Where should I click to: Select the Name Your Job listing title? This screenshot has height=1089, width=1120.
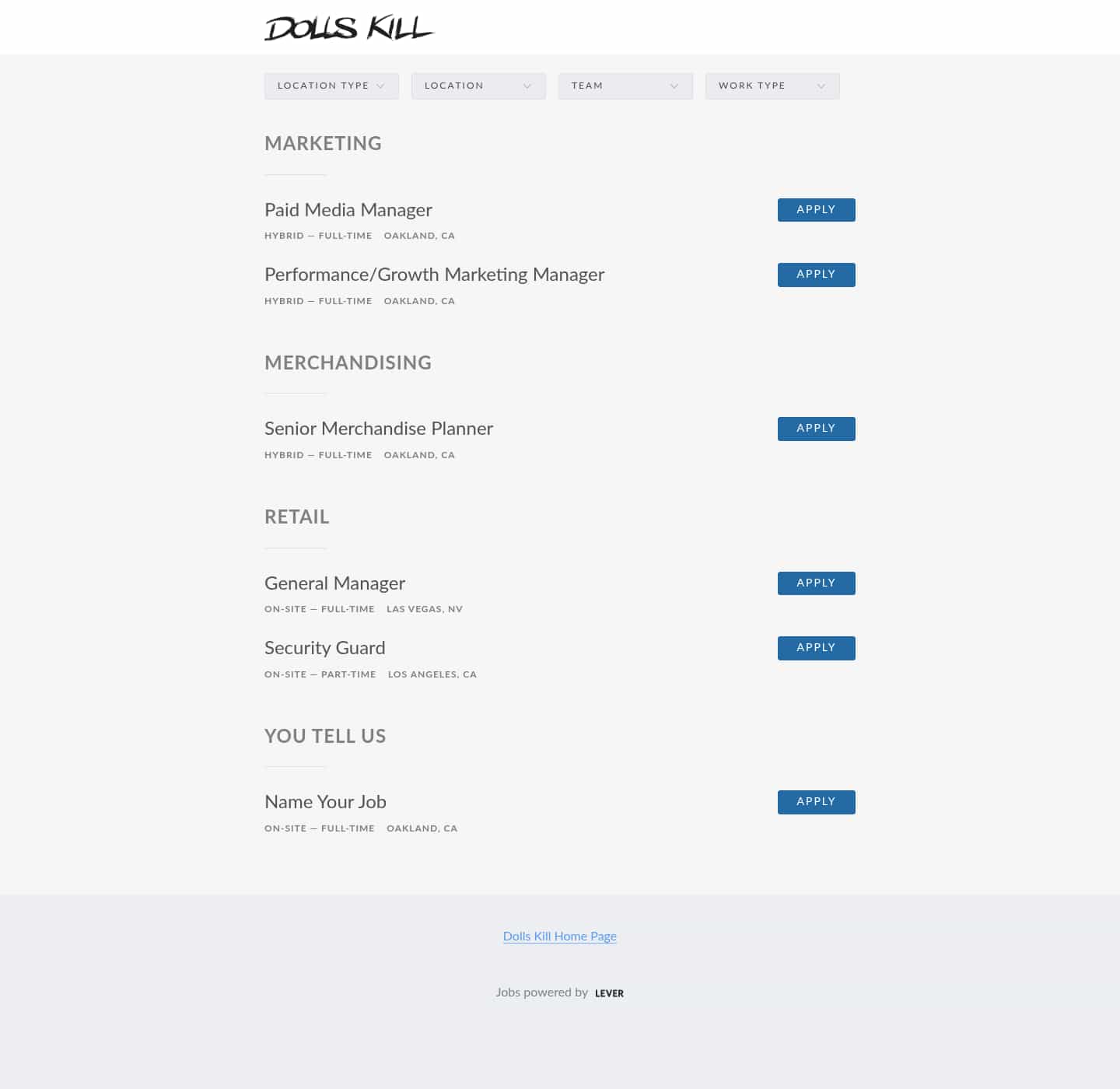[324, 802]
